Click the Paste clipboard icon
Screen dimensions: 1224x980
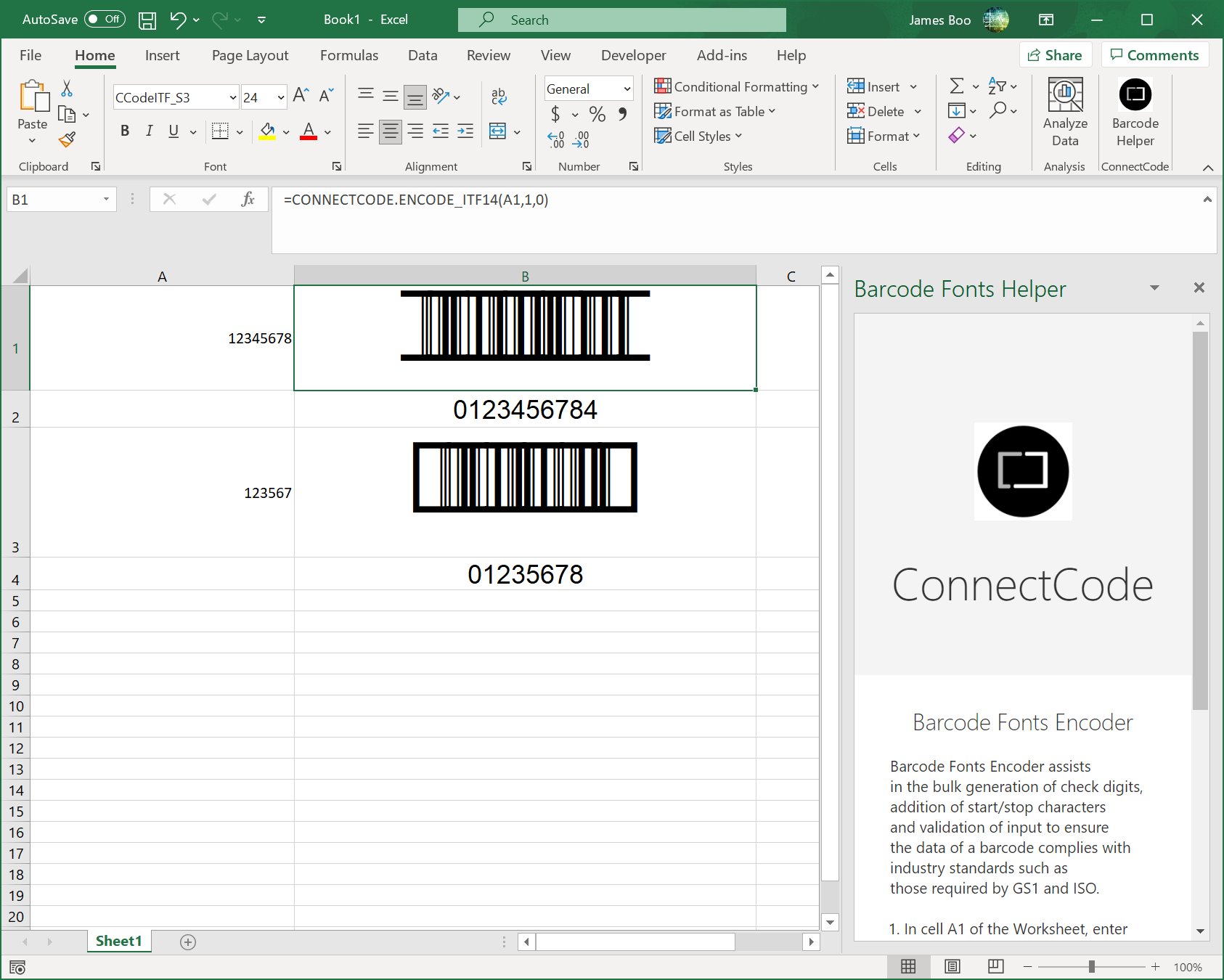[33, 96]
